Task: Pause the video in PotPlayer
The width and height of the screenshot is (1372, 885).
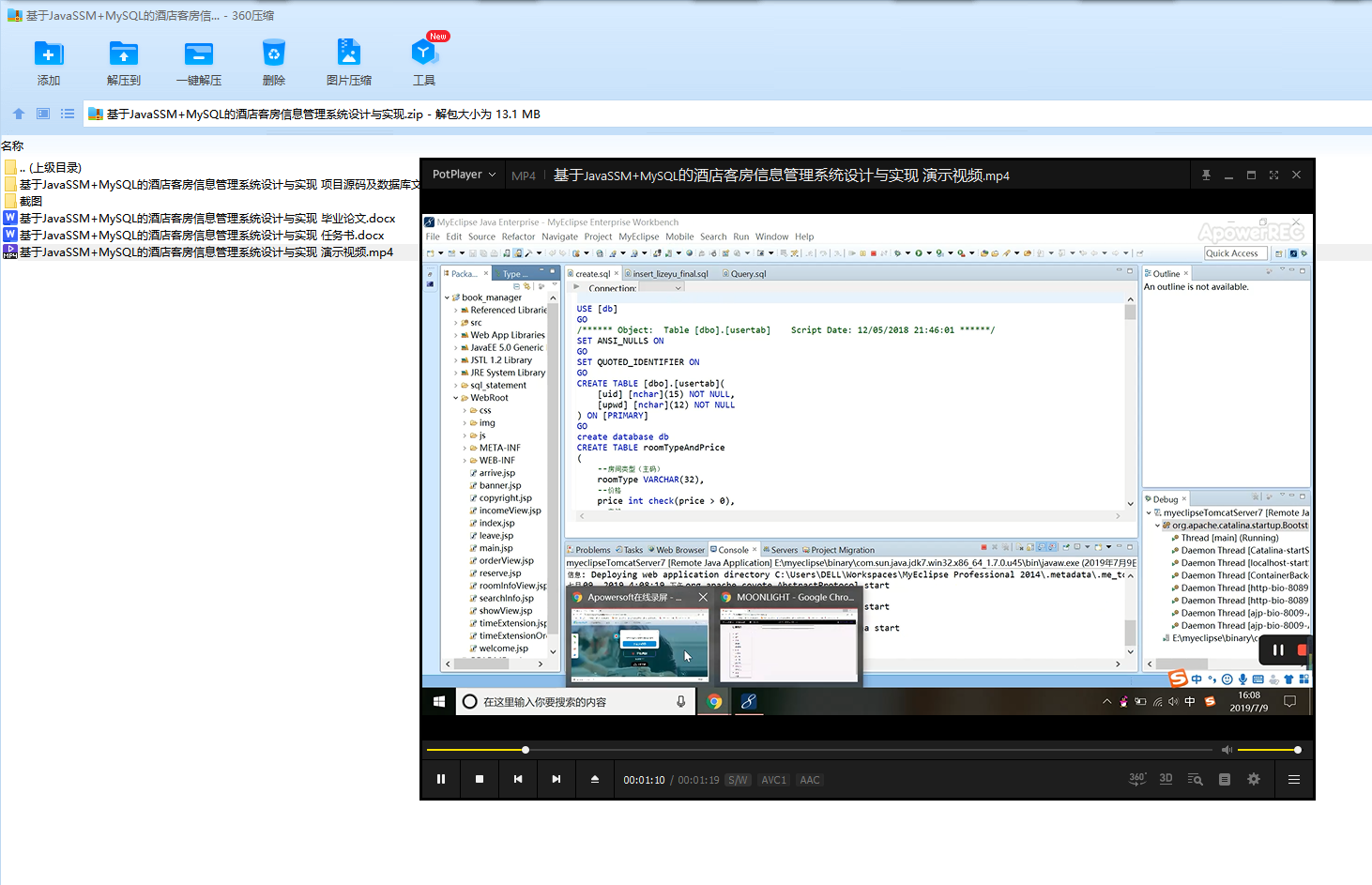Action: (441, 779)
